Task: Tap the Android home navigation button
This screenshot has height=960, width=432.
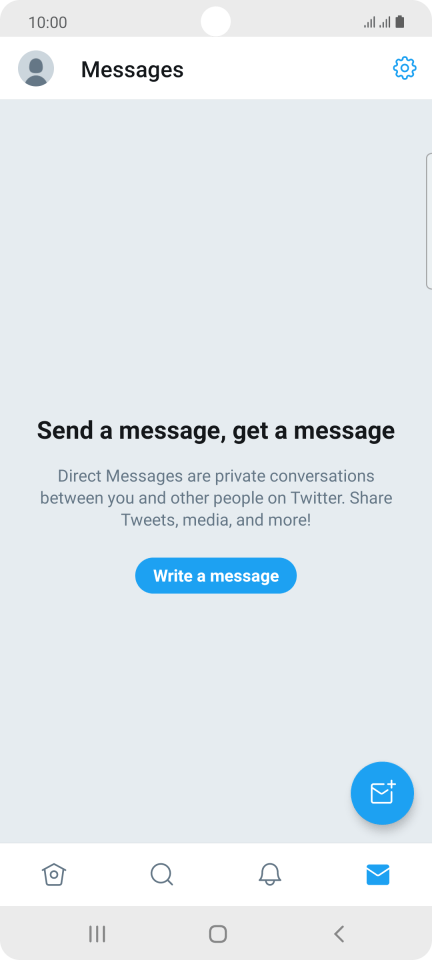Action: tap(218, 934)
